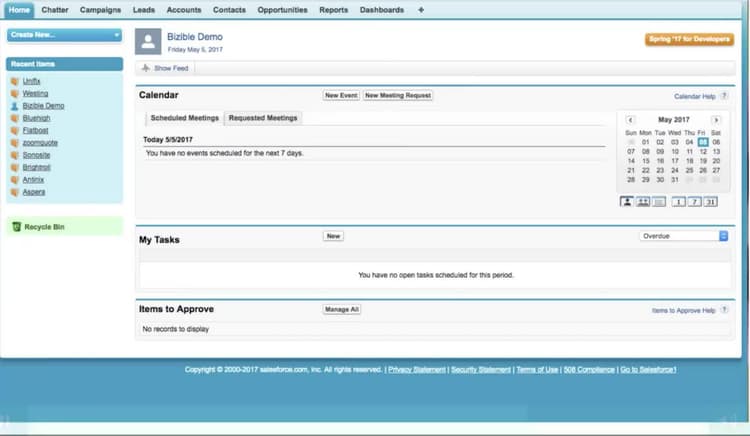Open the Chatter tab
Screen dimensions: 750x436
55,10
